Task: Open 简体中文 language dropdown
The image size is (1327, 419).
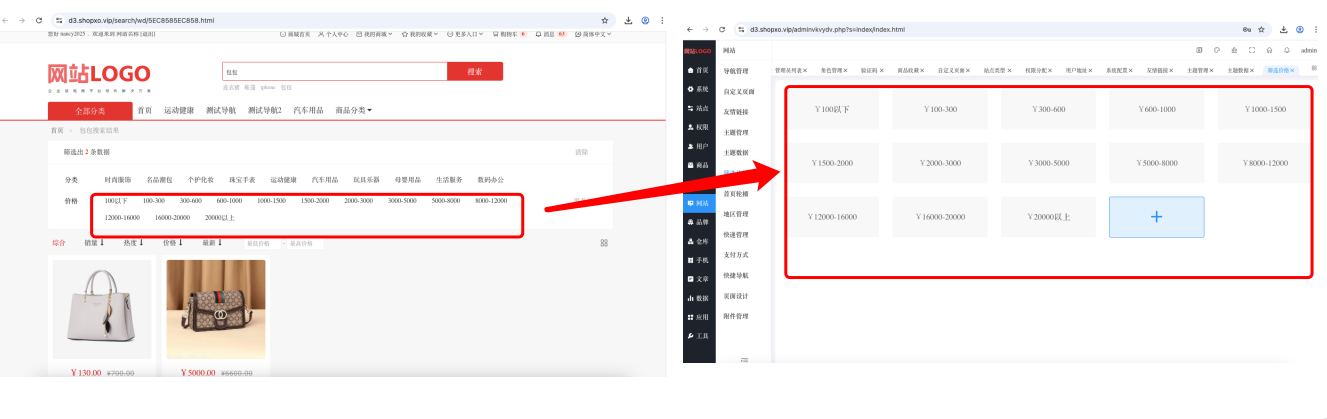Action: [591, 34]
